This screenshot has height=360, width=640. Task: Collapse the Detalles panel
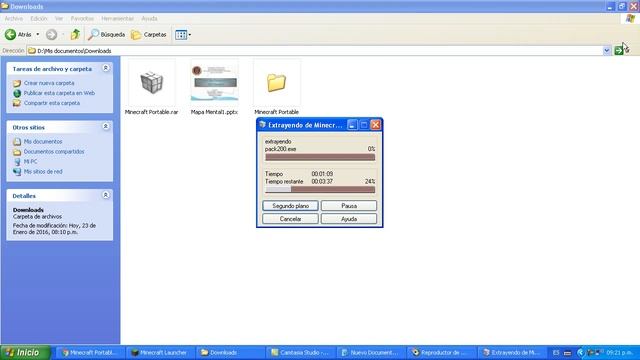point(106,195)
